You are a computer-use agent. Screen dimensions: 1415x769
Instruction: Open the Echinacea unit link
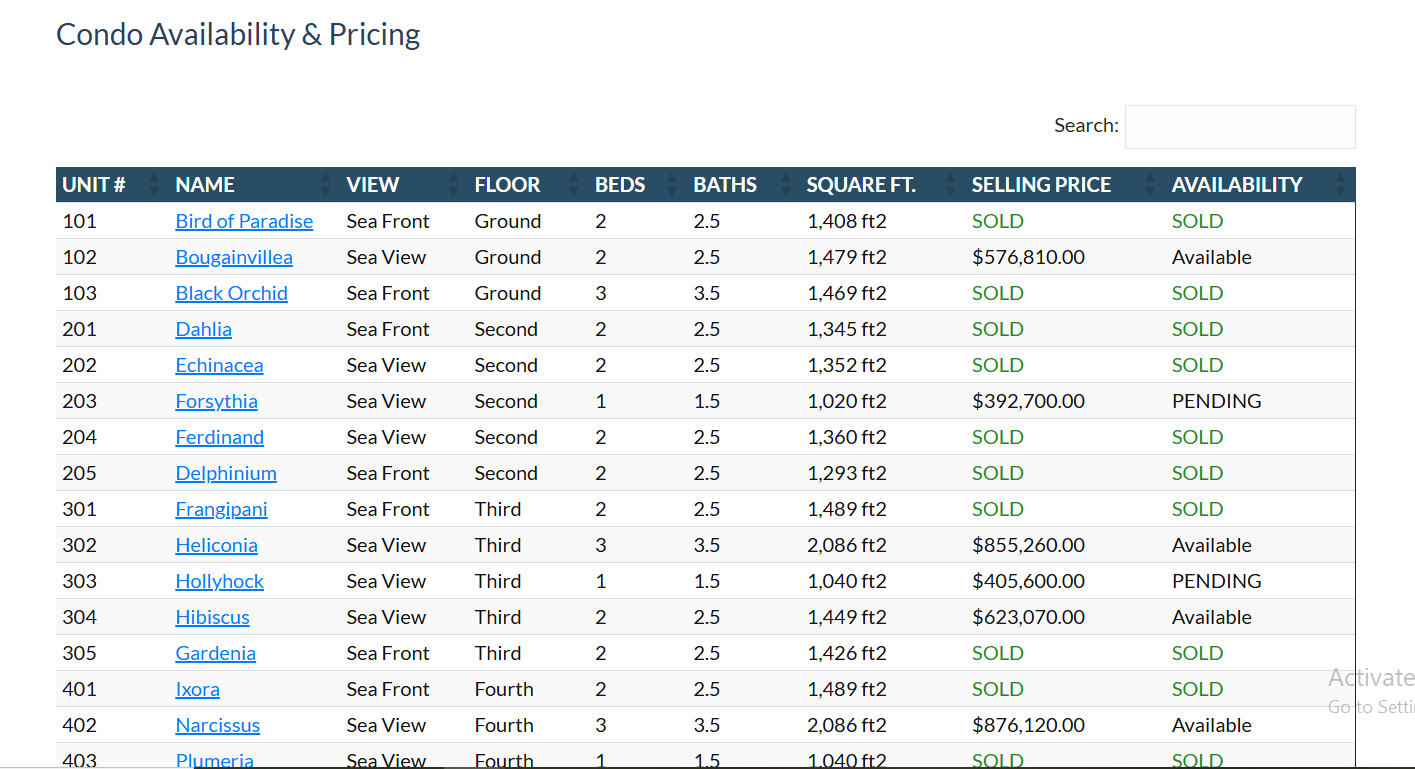(x=219, y=365)
